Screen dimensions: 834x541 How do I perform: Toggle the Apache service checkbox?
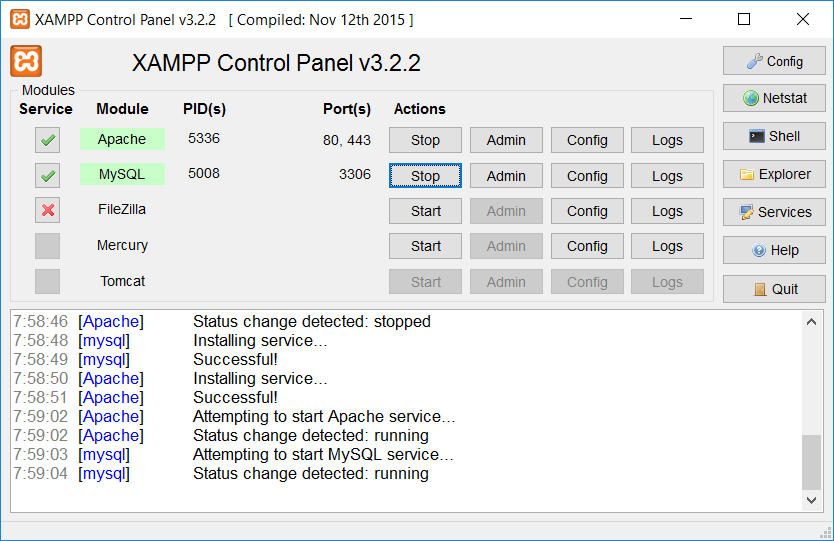(47, 140)
